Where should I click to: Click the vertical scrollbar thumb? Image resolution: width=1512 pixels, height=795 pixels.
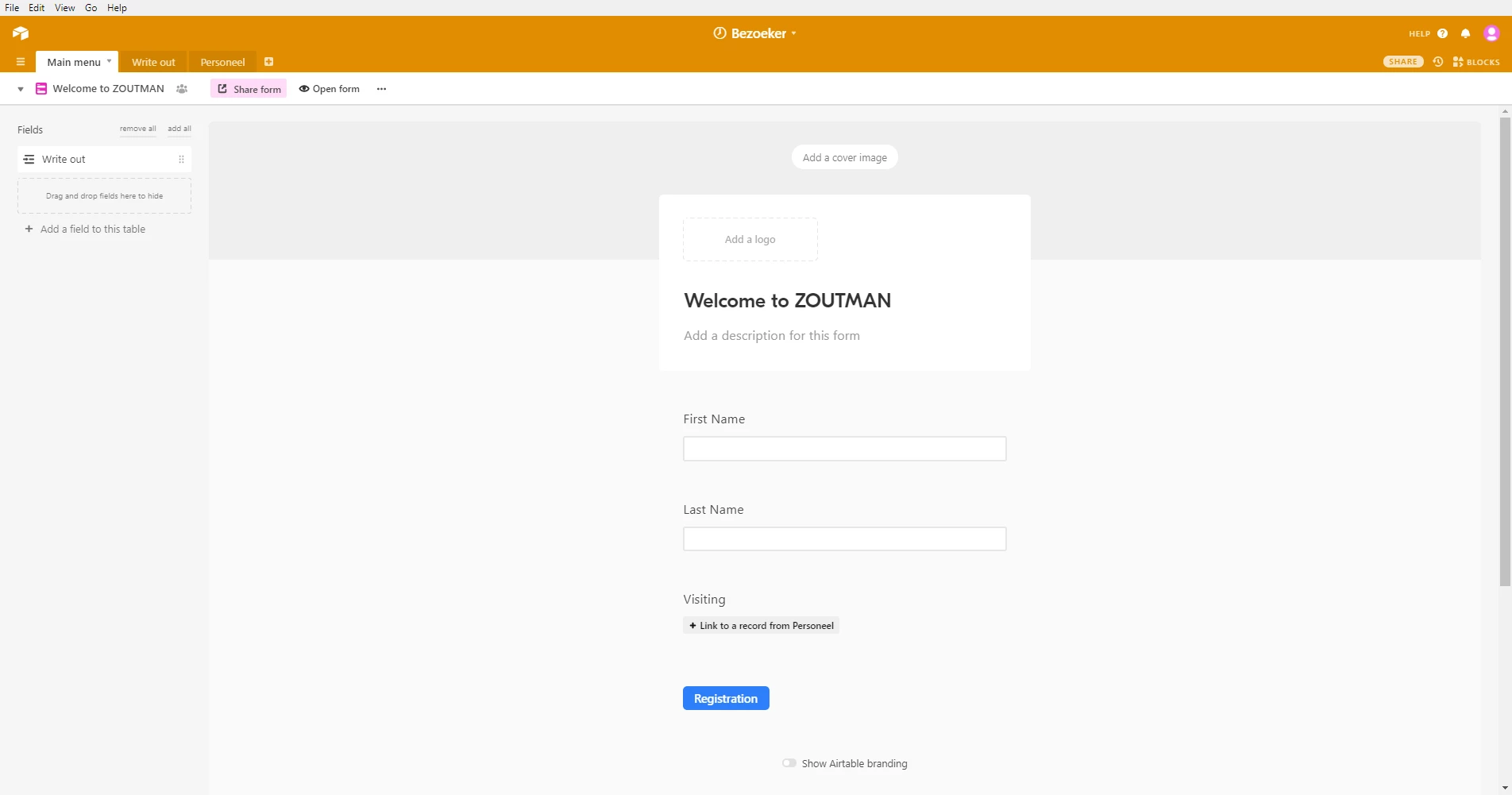click(x=1505, y=352)
